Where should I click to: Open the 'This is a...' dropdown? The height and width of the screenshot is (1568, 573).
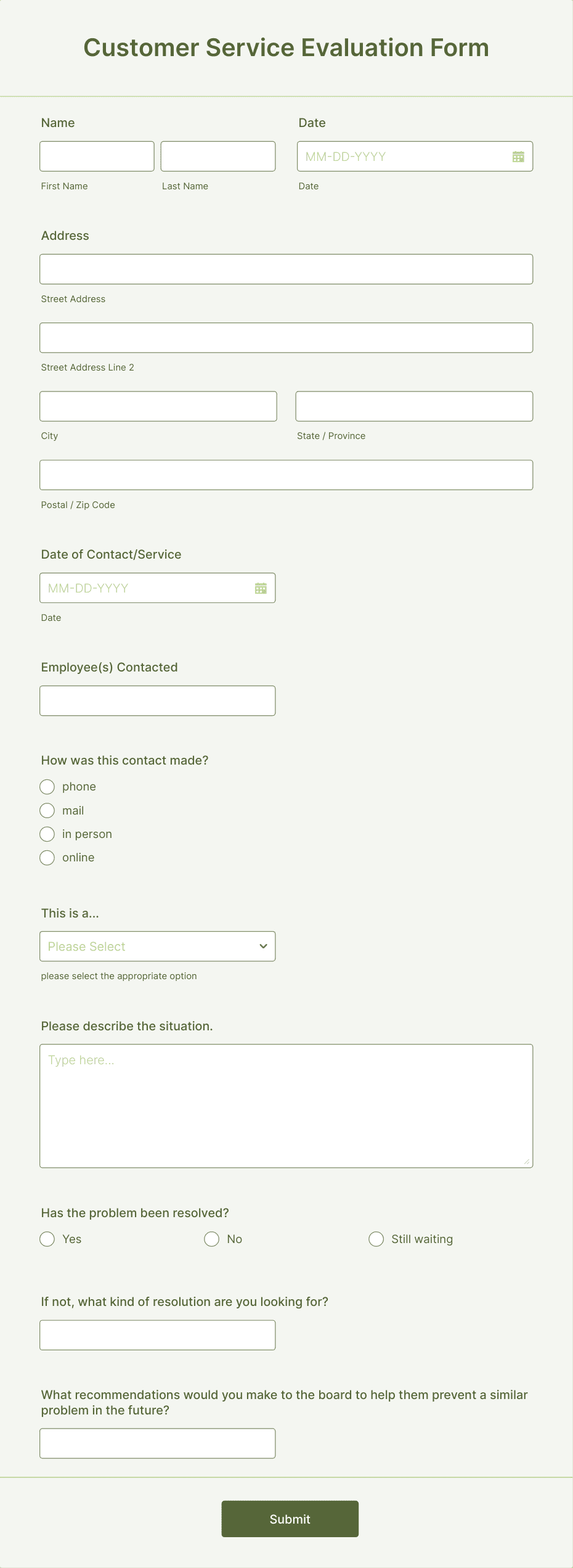[x=157, y=946]
